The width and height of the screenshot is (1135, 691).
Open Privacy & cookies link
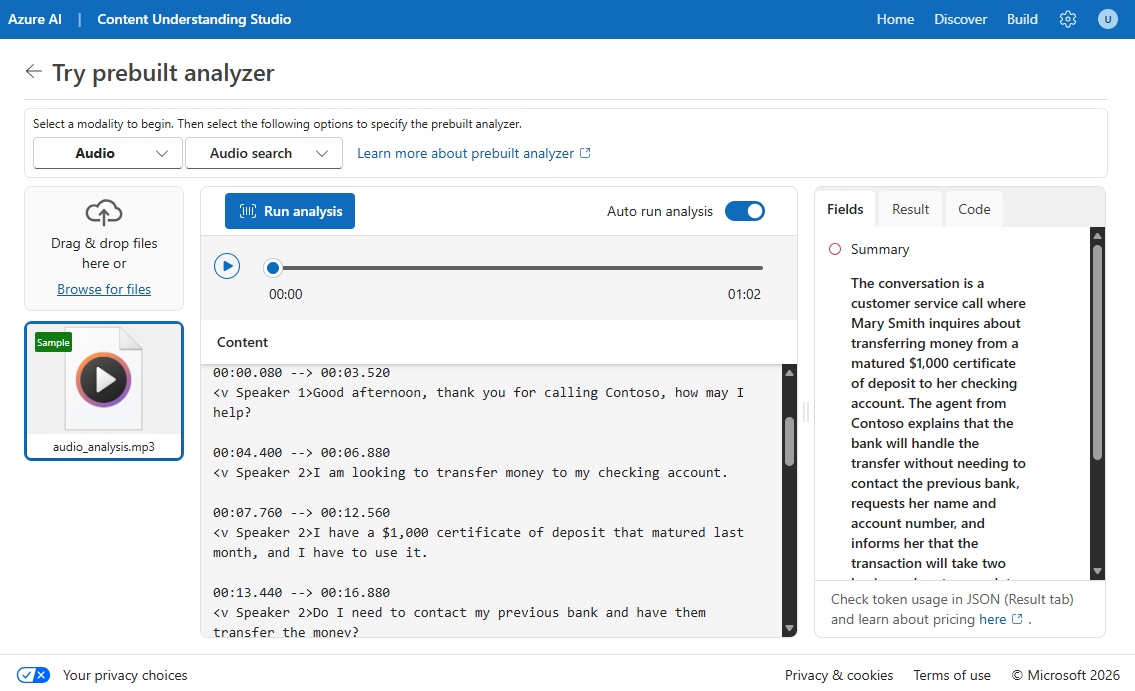pos(839,675)
